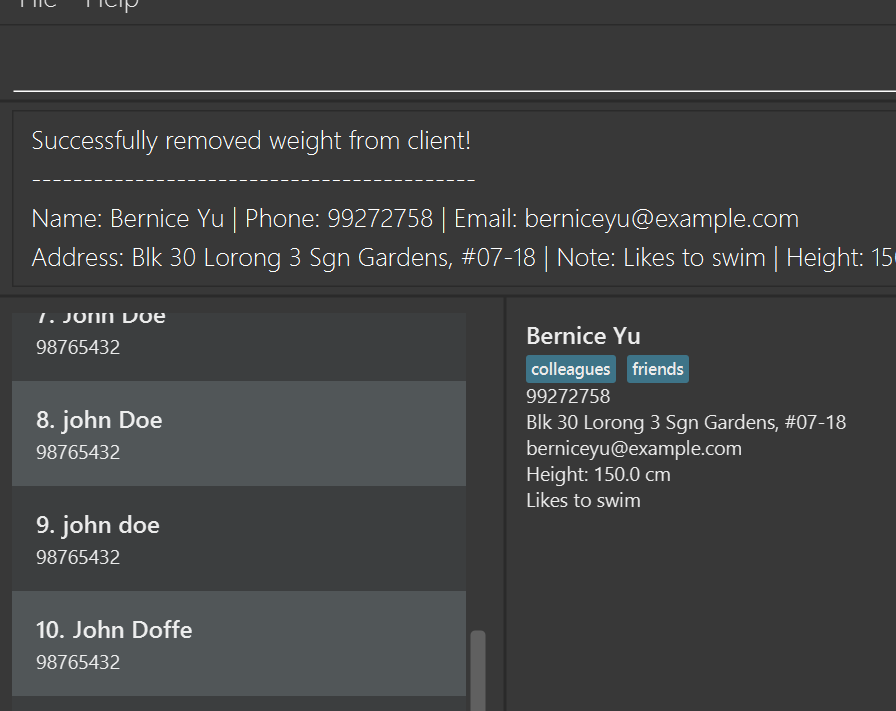Select client 10. John Doffe
The image size is (896, 711).
(x=238, y=643)
